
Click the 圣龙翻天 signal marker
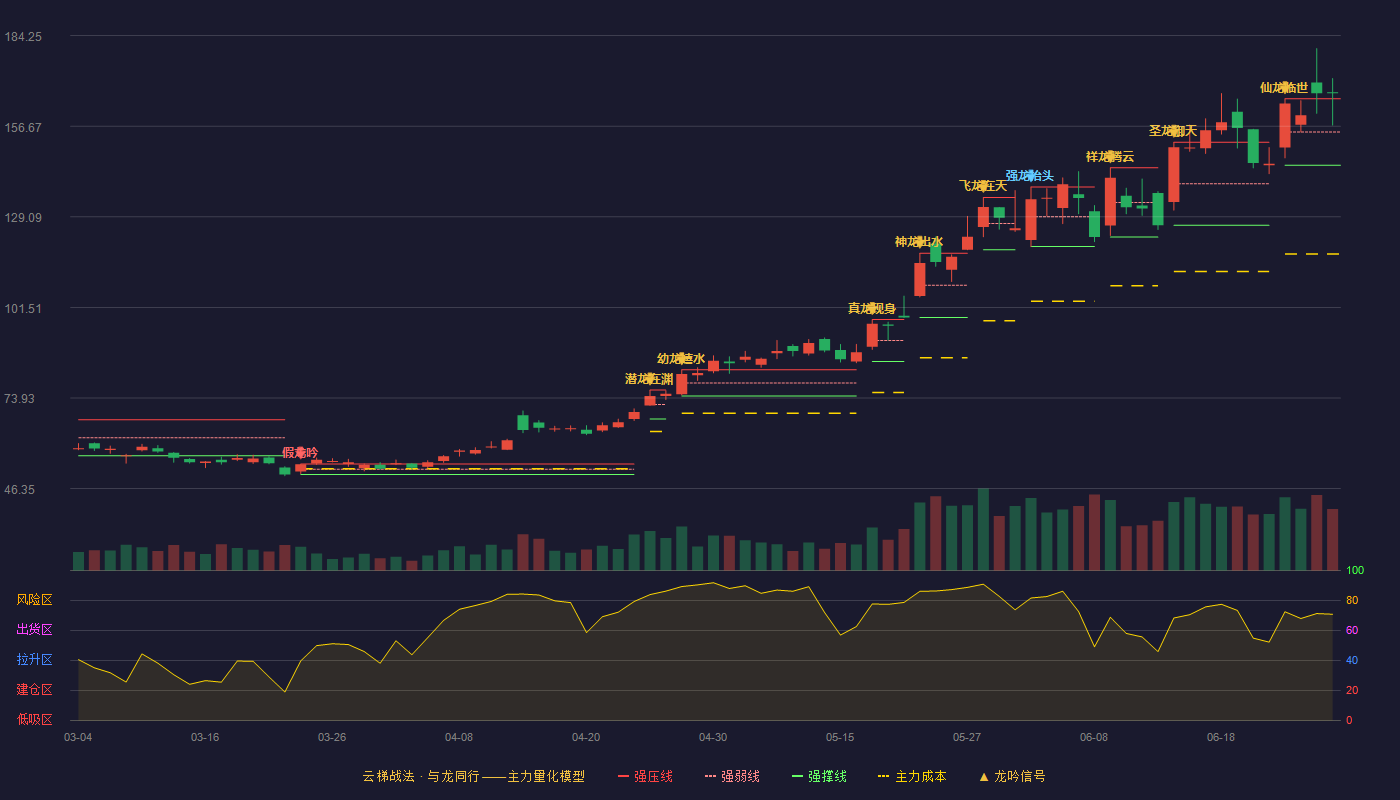coord(1173,131)
